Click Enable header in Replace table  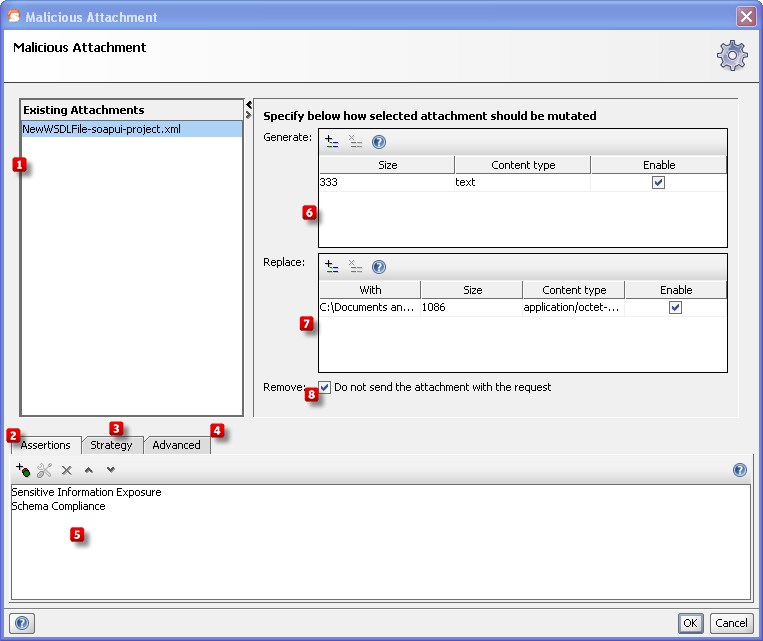click(x=676, y=290)
